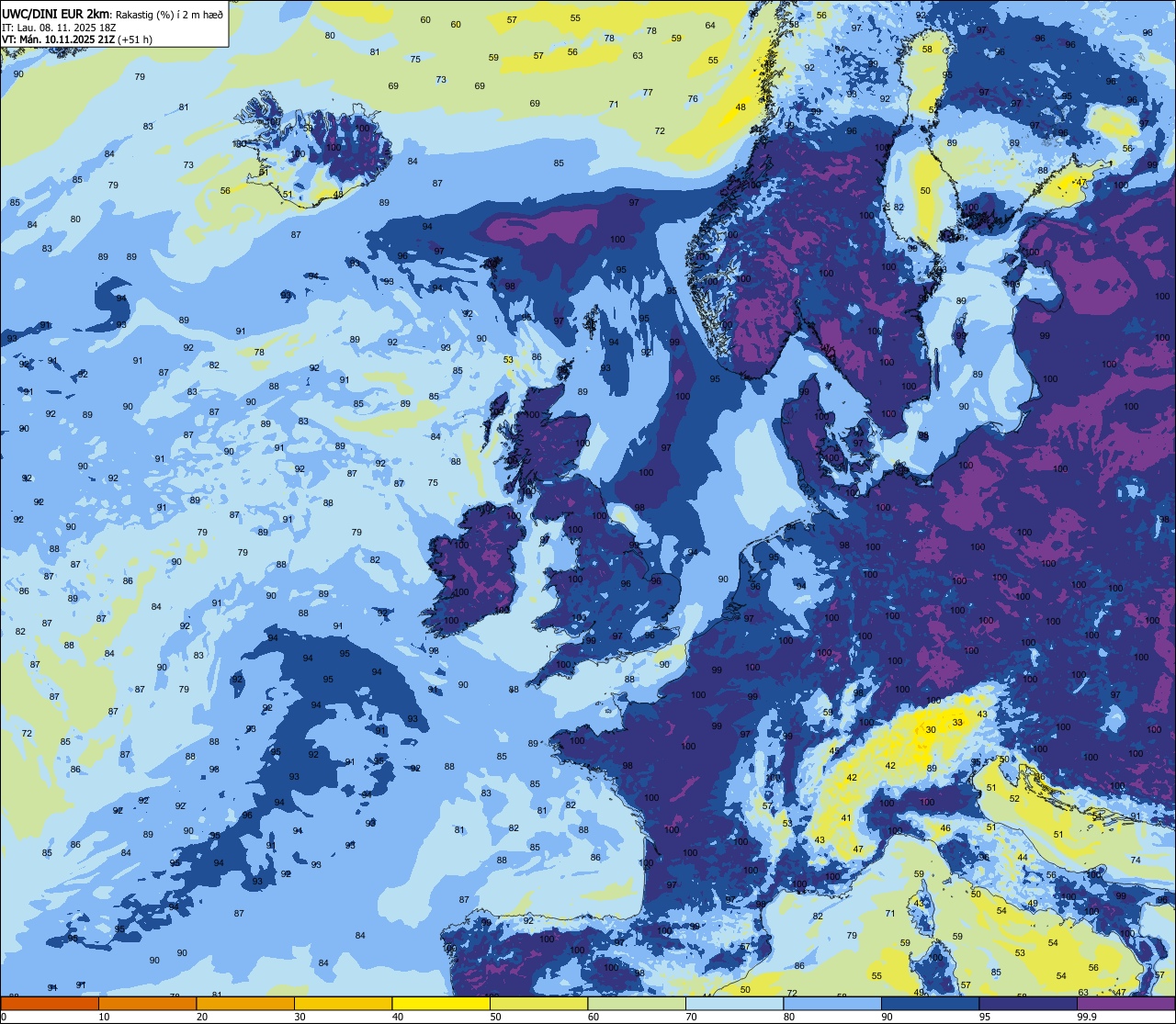Click the '41' humidity value on the map
1176x1024 pixels.
(x=846, y=817)
